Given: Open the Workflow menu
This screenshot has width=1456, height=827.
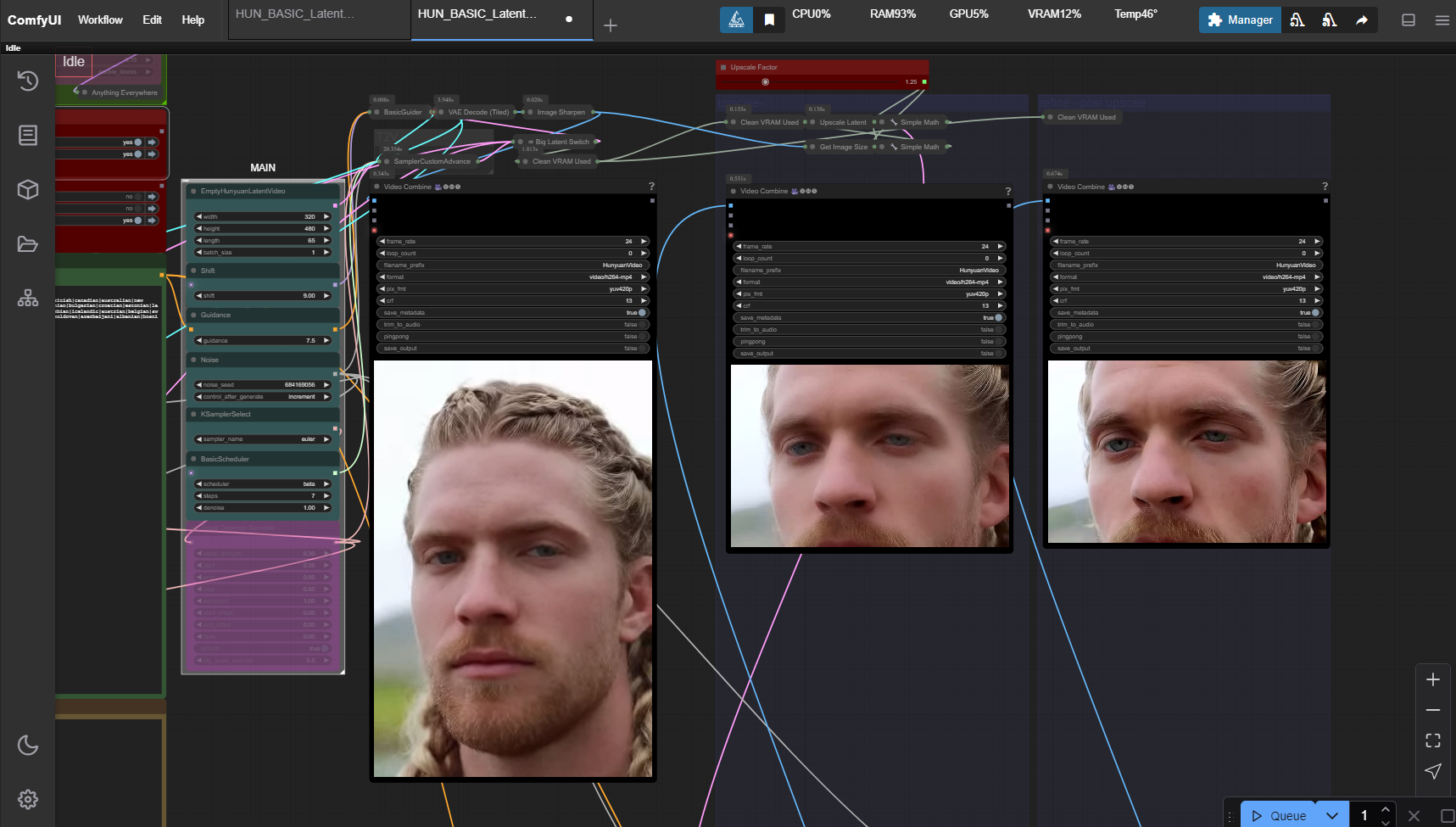Looking at the screenshot, I should pos(100,20).
